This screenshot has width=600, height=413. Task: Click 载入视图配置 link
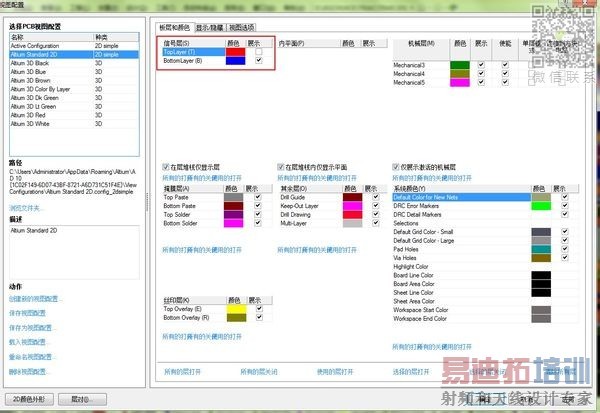tap(29, 342)
